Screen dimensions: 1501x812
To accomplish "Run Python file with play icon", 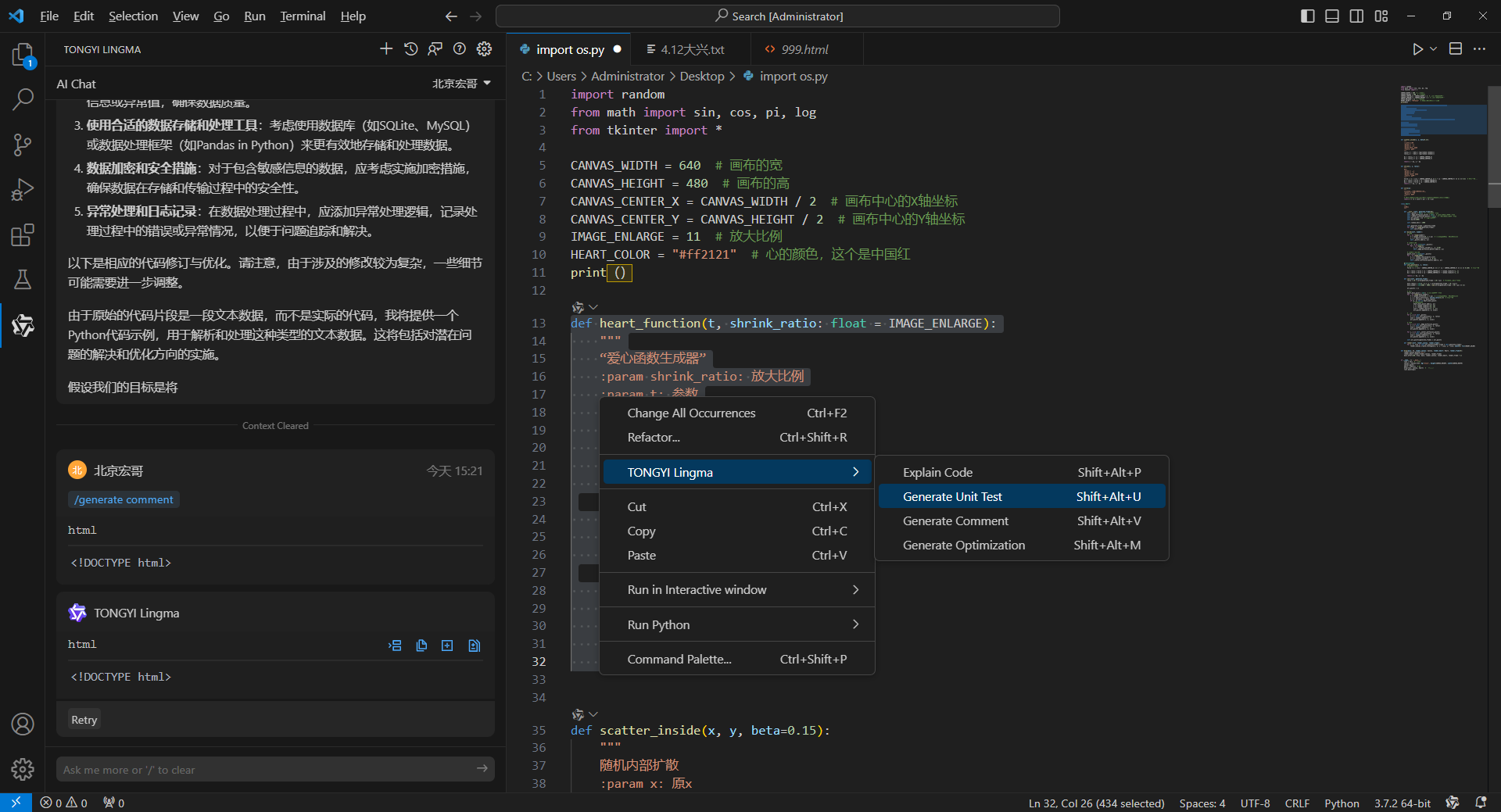I will pos(1417,49).
